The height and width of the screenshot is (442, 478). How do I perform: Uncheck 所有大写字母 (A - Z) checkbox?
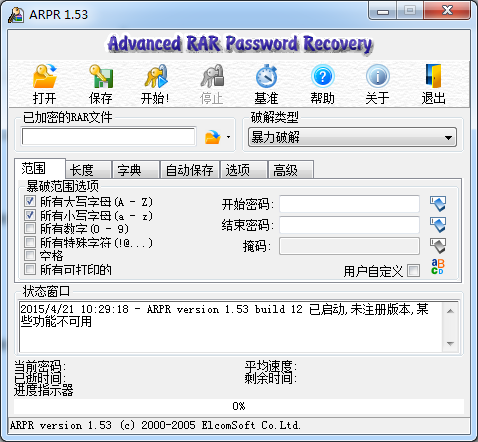click(x=30, y=201)
